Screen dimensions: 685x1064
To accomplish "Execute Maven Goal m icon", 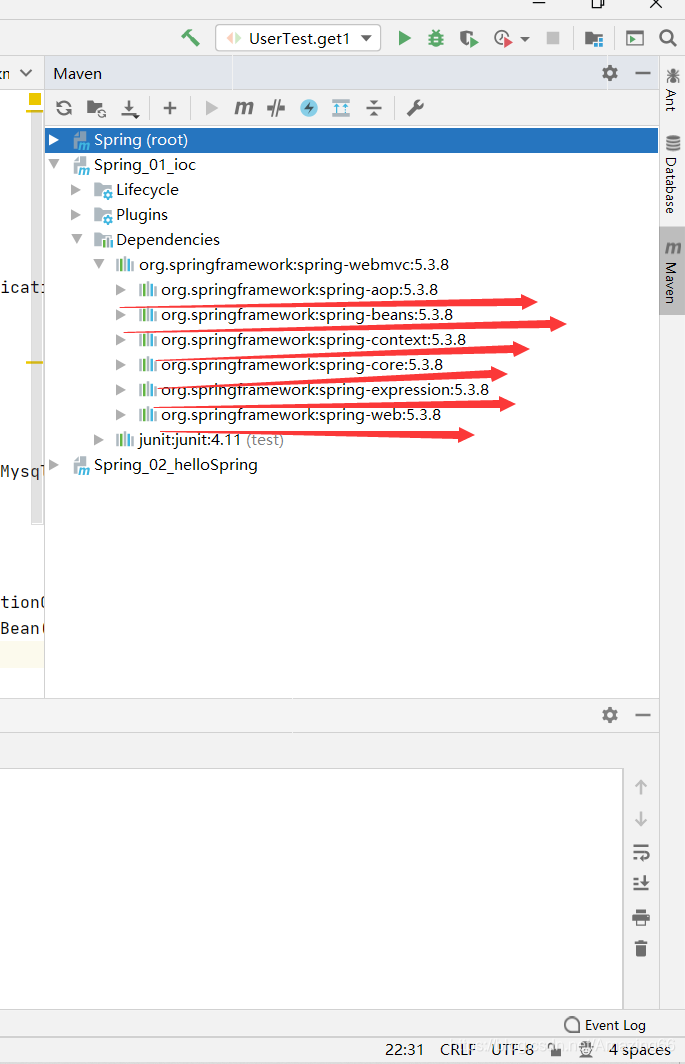I will 243,108.
